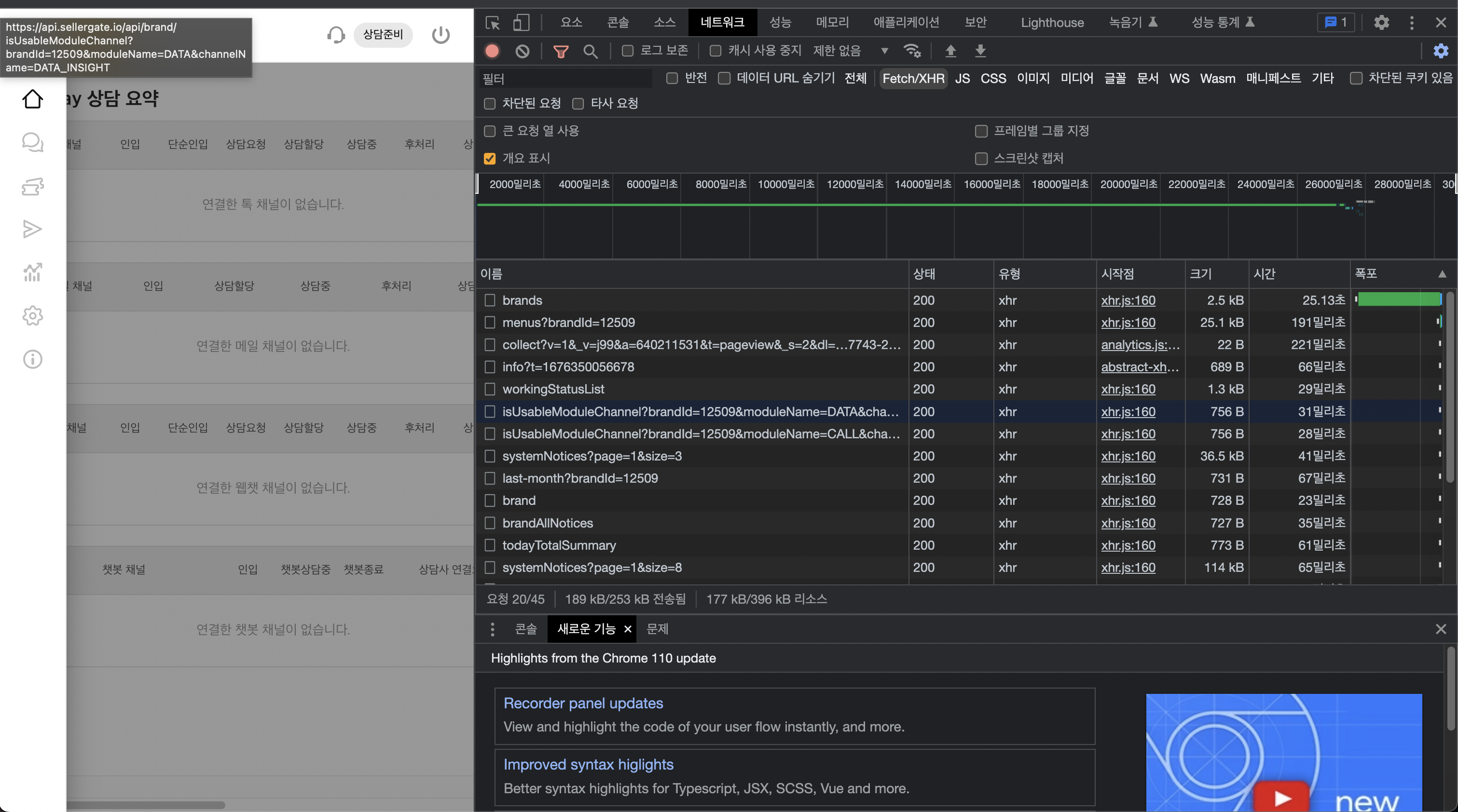The width and height of the screenshot is (1458, 812).
Task: Stop network recording with red record button
Action: pyautogui.click(x=492, y=51)
